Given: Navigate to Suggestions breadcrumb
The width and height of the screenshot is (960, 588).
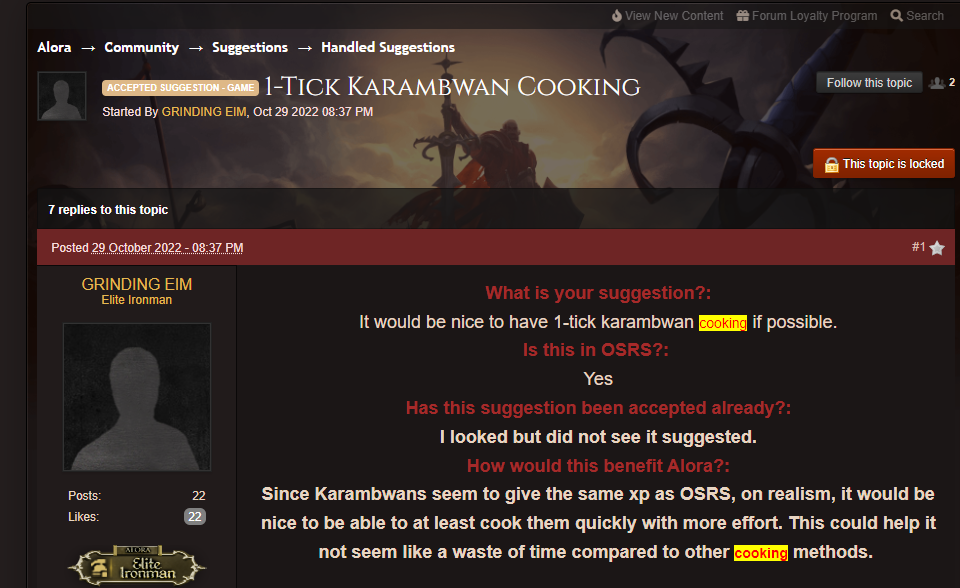Looking at the screenshot, I should click(x=250, y=47).
